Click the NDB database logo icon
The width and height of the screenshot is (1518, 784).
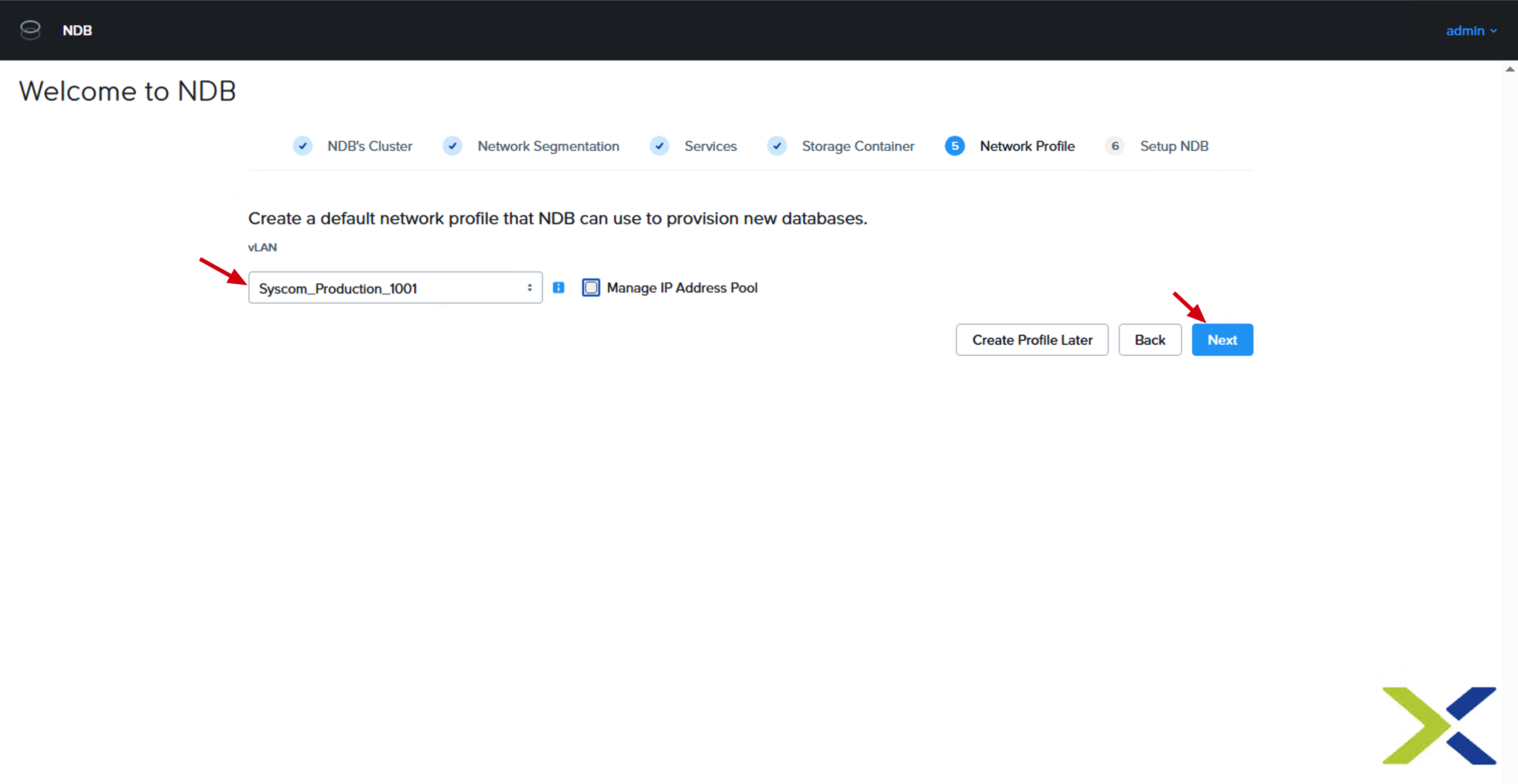(30, 30)
